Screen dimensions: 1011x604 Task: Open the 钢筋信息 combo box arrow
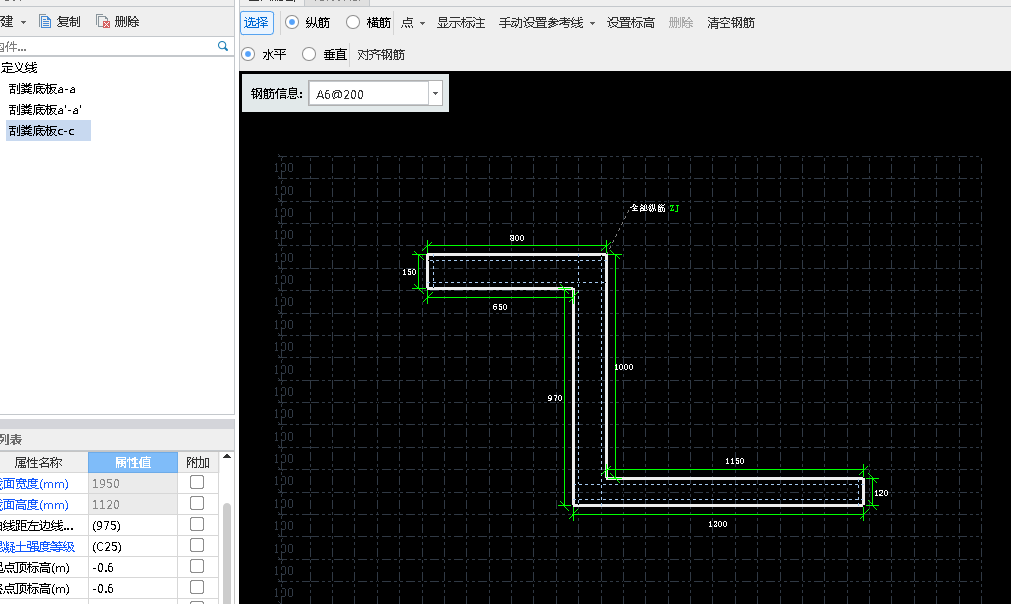436,93
